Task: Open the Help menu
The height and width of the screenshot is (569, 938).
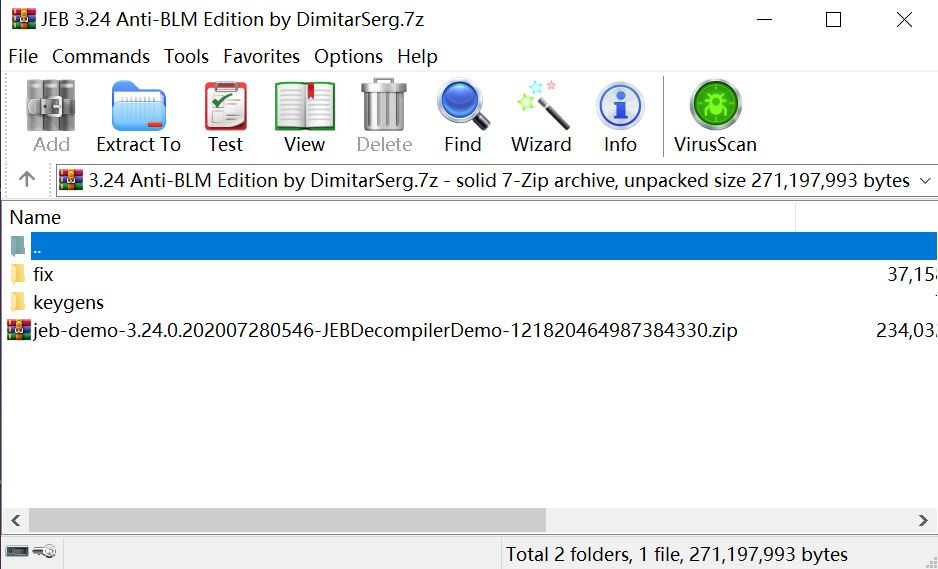Action: 417,56
